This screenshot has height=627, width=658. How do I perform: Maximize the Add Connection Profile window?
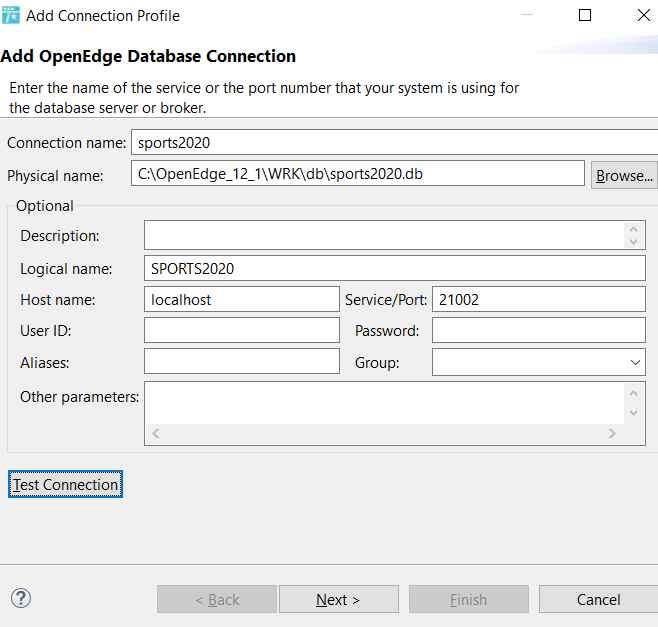585,16
